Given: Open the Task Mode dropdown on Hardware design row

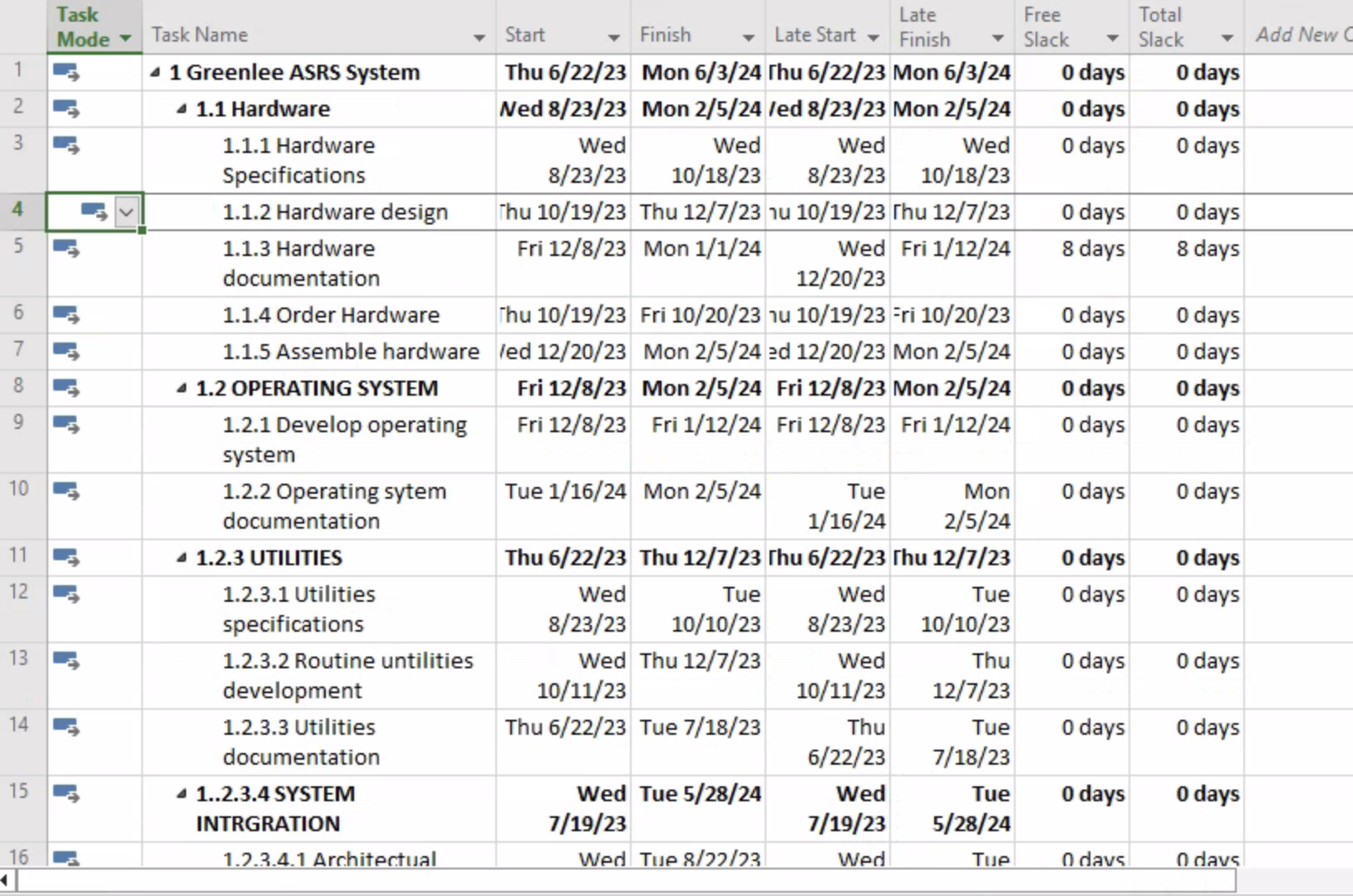Looking at the screenshot, I should pyautogui.click(x=126, y=213).
